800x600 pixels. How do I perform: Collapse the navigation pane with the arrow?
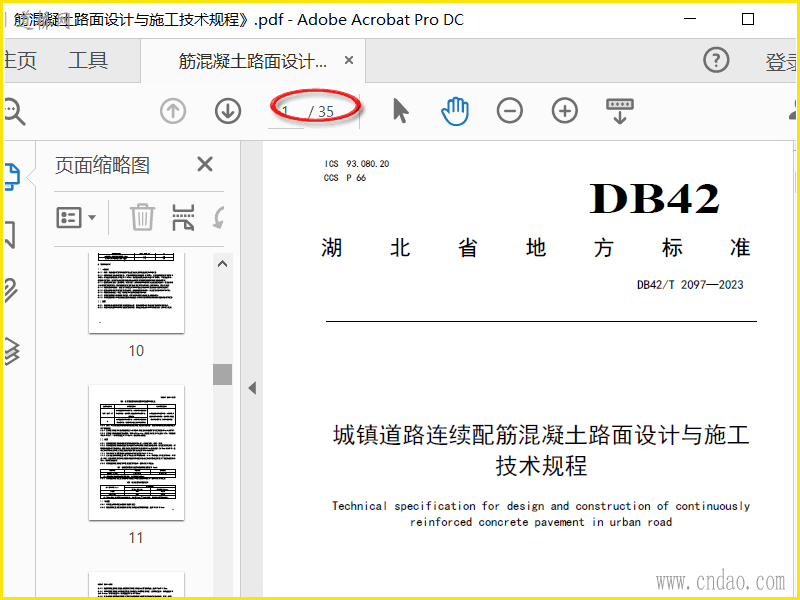252,388
